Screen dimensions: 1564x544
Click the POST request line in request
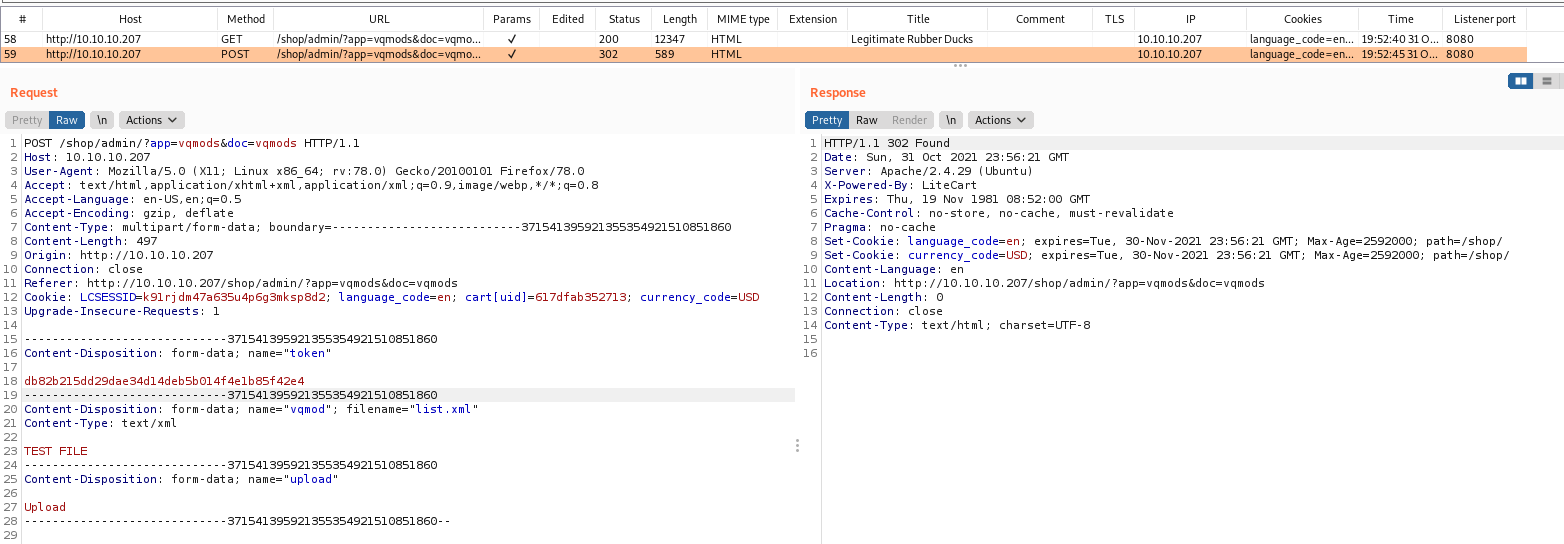pos(191,143)
